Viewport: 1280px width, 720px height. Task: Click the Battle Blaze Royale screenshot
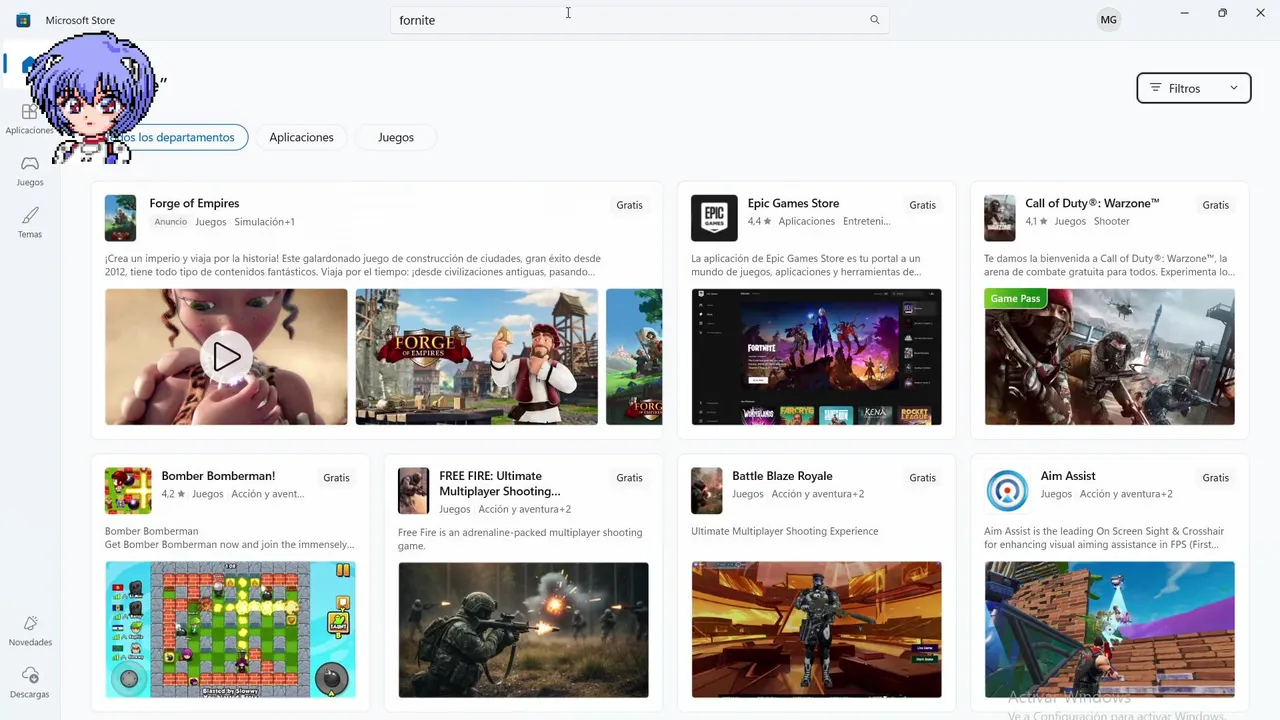pos(816,630)
